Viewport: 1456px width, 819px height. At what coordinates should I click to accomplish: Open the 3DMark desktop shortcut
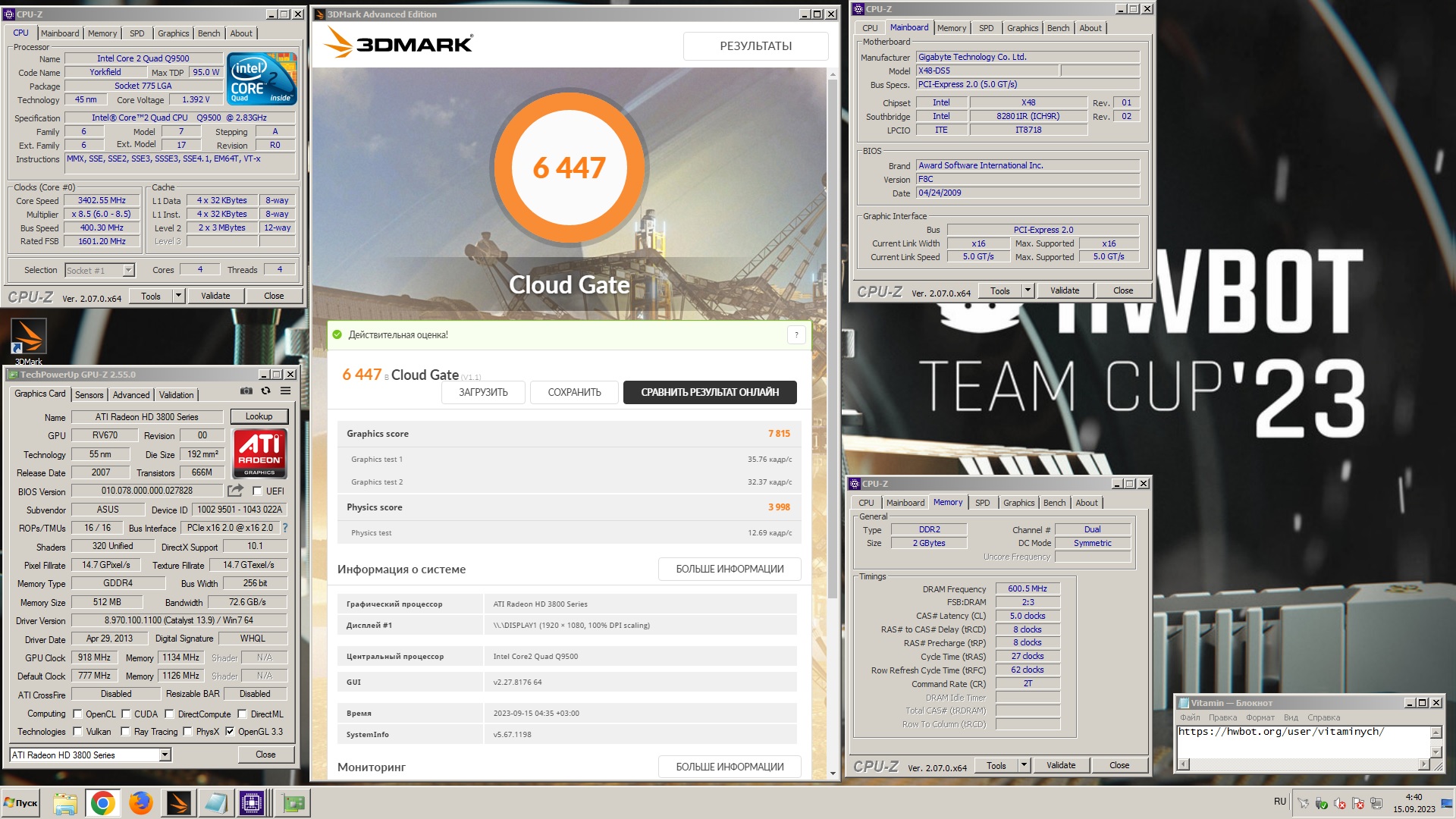[x=29, y=340]
